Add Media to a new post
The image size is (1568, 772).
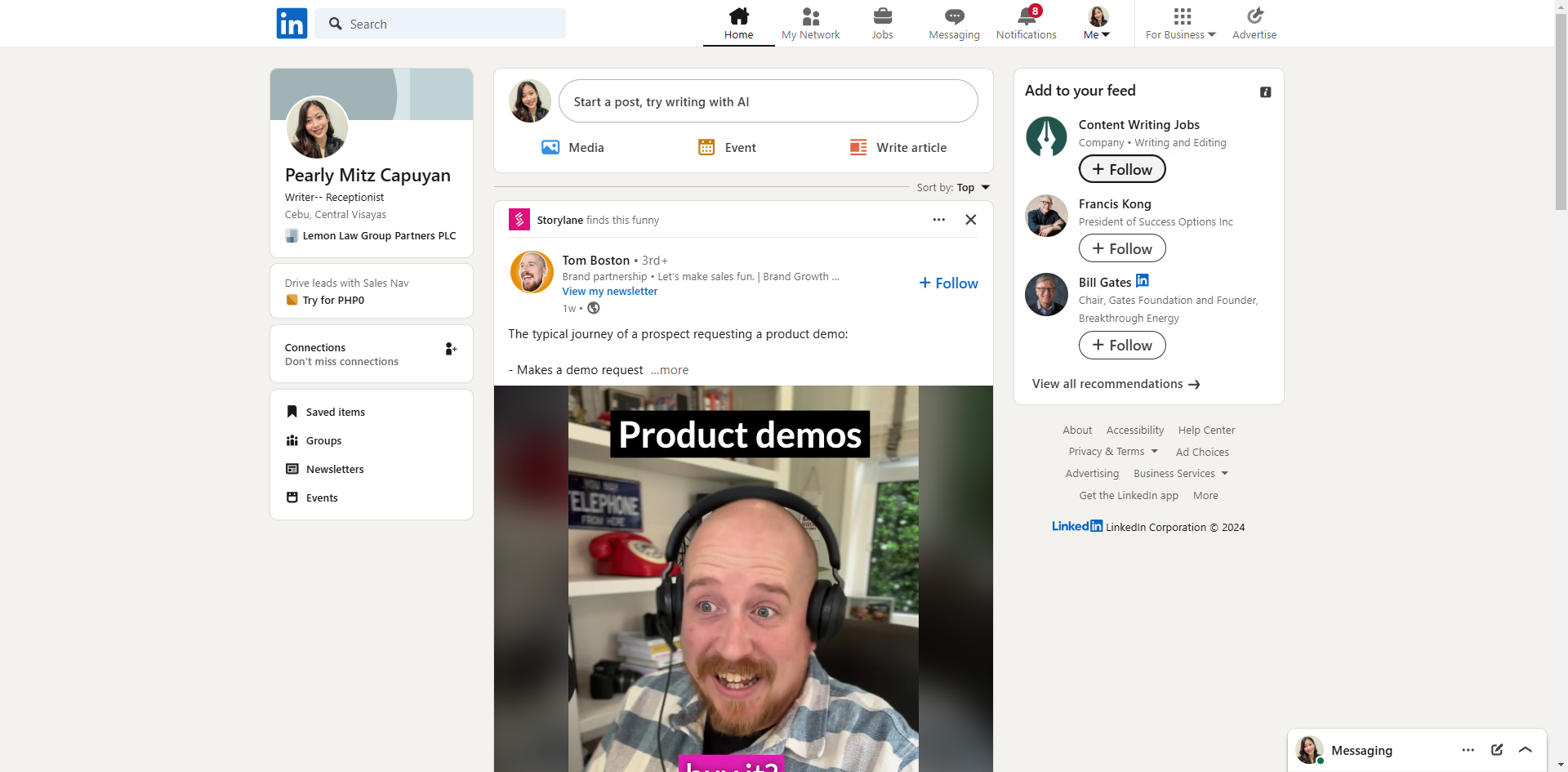click(x=572, y=148)
